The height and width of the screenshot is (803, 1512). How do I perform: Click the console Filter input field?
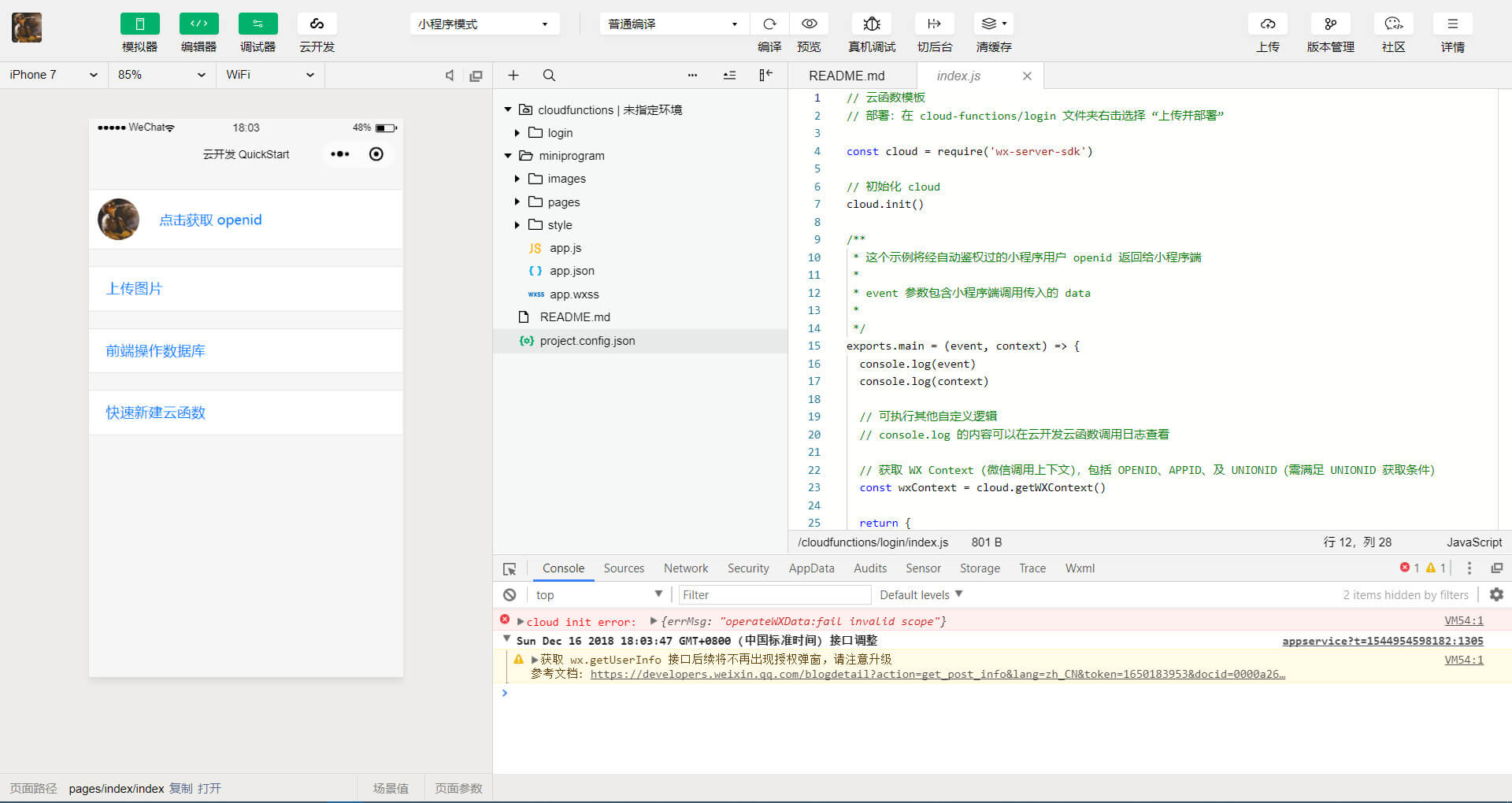coord(775,595)
